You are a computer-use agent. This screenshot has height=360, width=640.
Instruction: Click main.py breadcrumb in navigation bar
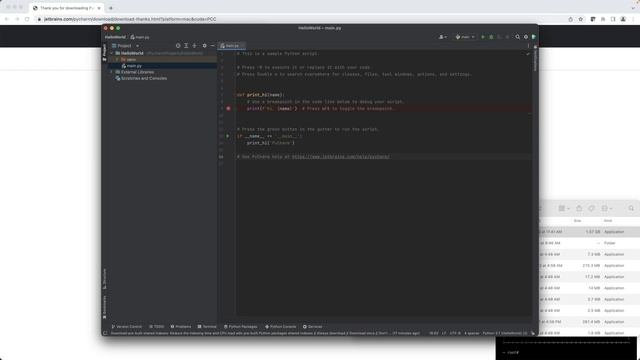click(x=140, y=37)
